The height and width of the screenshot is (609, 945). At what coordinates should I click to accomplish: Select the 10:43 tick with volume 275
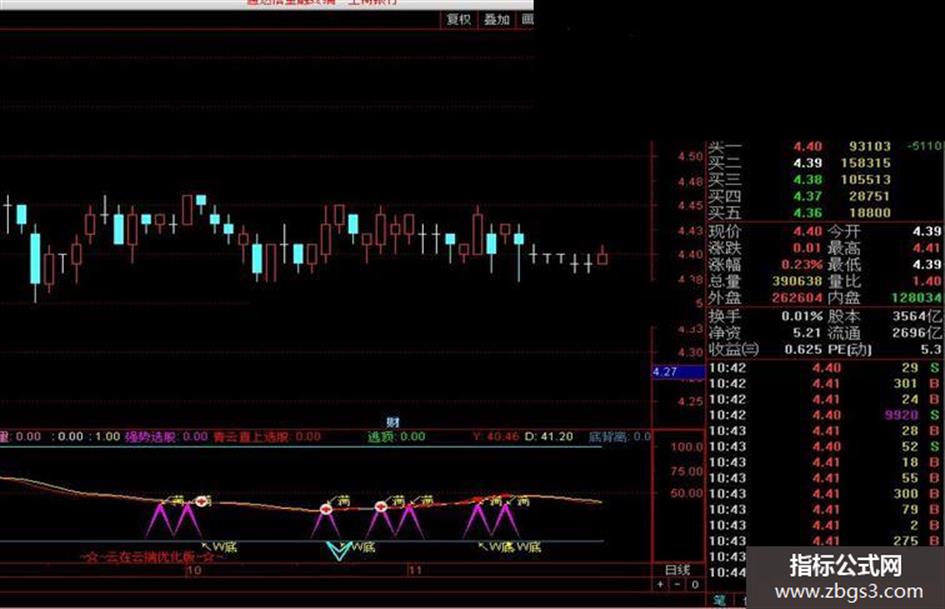[x=825, y=541]
